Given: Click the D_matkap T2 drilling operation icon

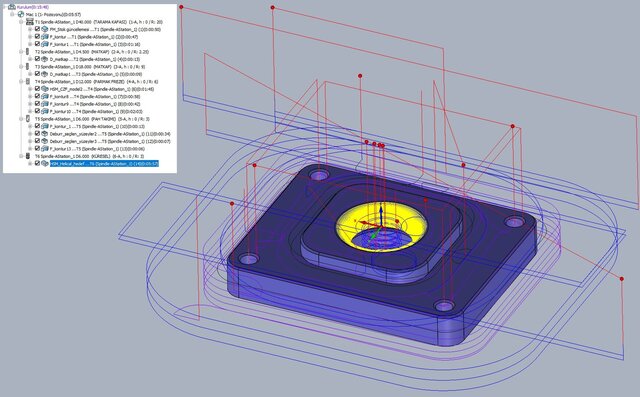Looking at the screenshot, I should click(44, 59).
